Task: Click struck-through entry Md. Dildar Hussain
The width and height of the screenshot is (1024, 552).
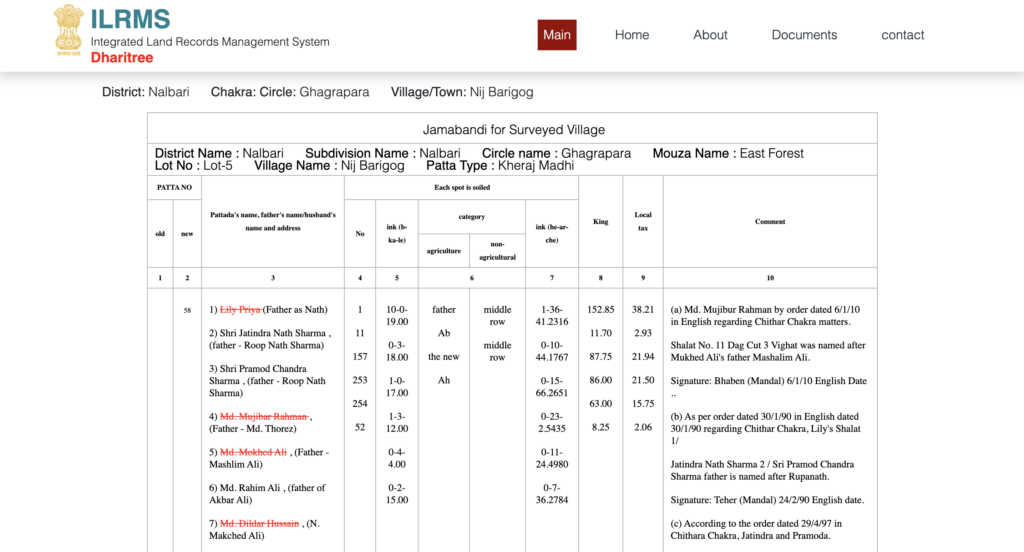Action: coord(259,523)
